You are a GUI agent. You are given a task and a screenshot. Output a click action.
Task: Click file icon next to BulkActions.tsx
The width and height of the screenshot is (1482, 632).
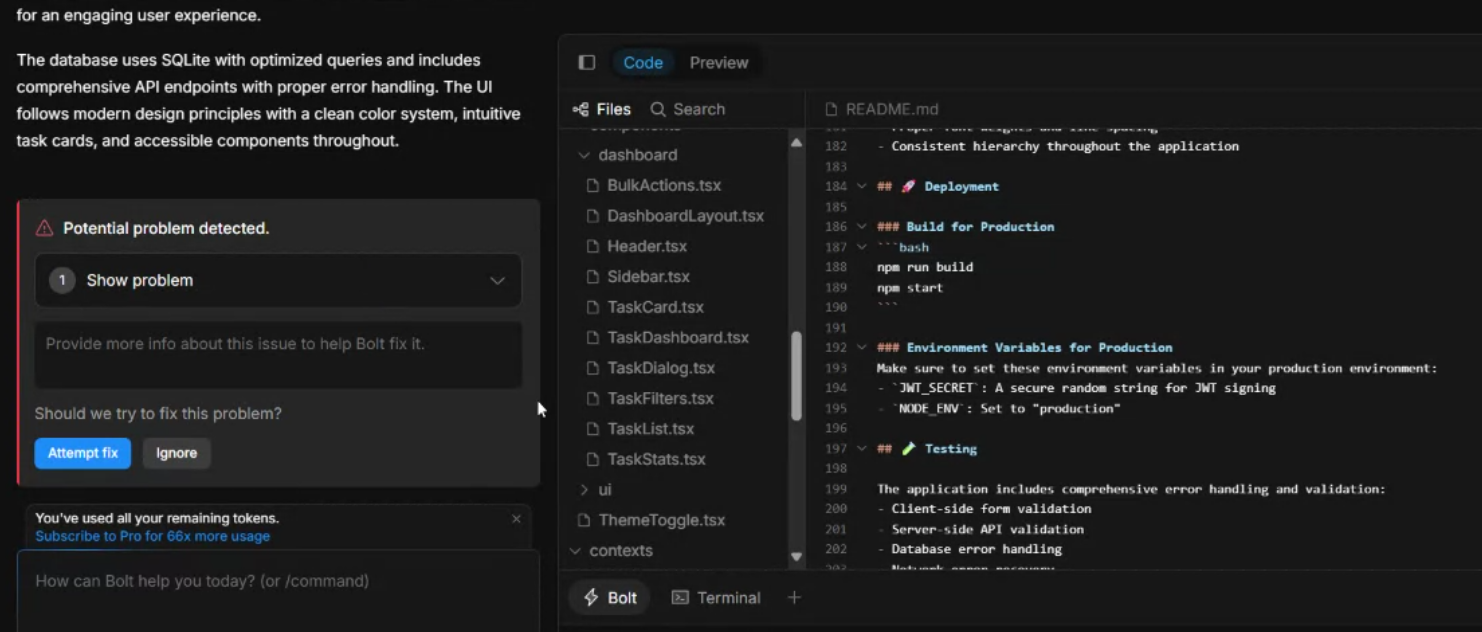pos(592,185)
